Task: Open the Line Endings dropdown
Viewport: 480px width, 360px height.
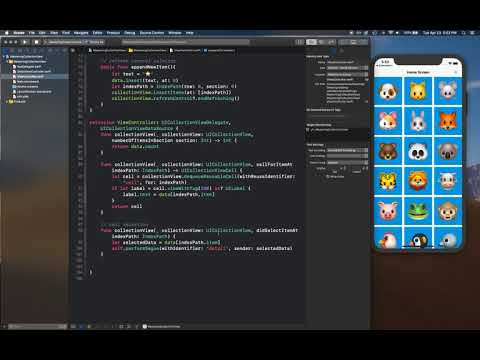Action: (347, 156)
